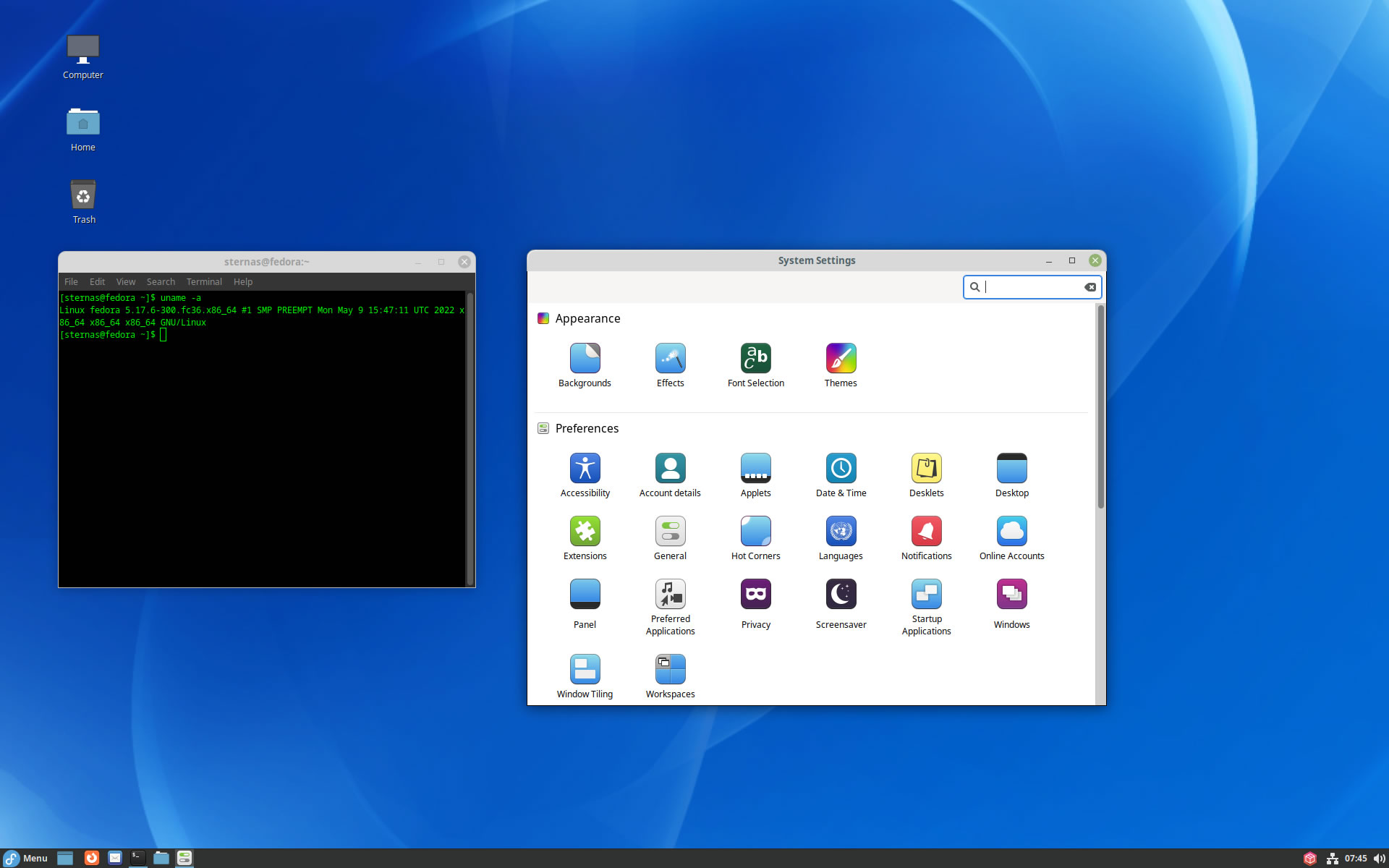1389x868 pixels.
Task: Switch to the terminal in the taskbar
Action: pyautogui.click(x=137, y=859)
